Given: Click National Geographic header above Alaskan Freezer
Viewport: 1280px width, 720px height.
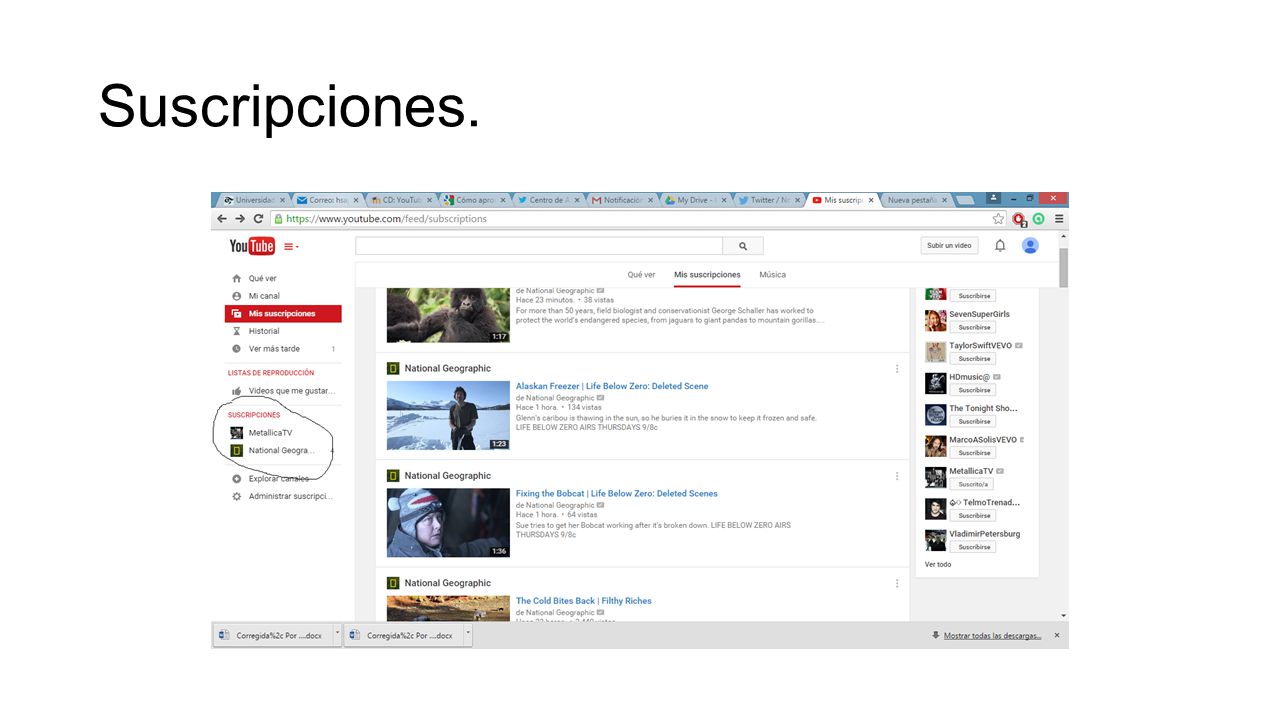Looking at the screenshot, I should click(x=448, y=368).
